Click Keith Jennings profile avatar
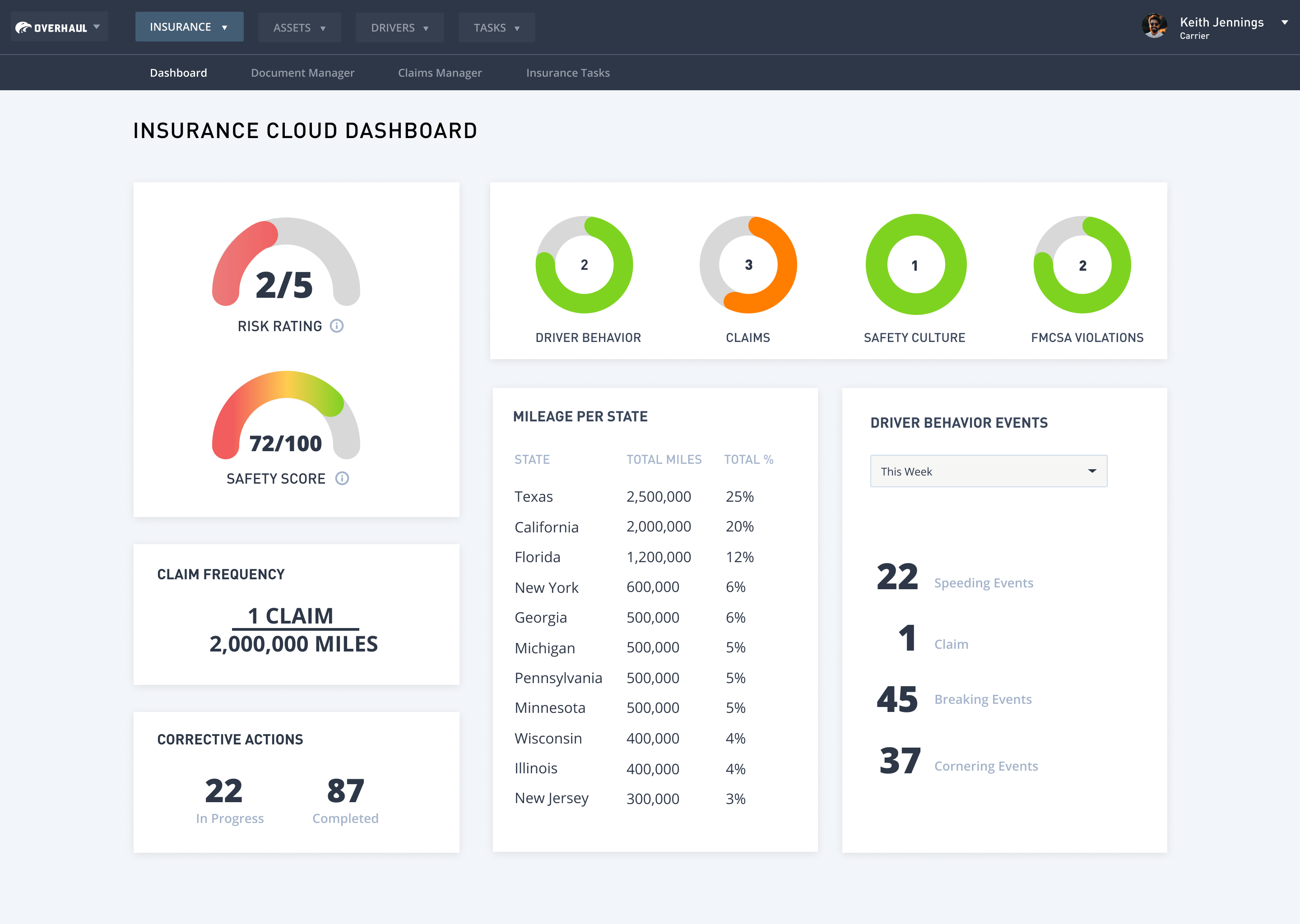This screenshot has height=924, width=1300. pos(1154,27)
